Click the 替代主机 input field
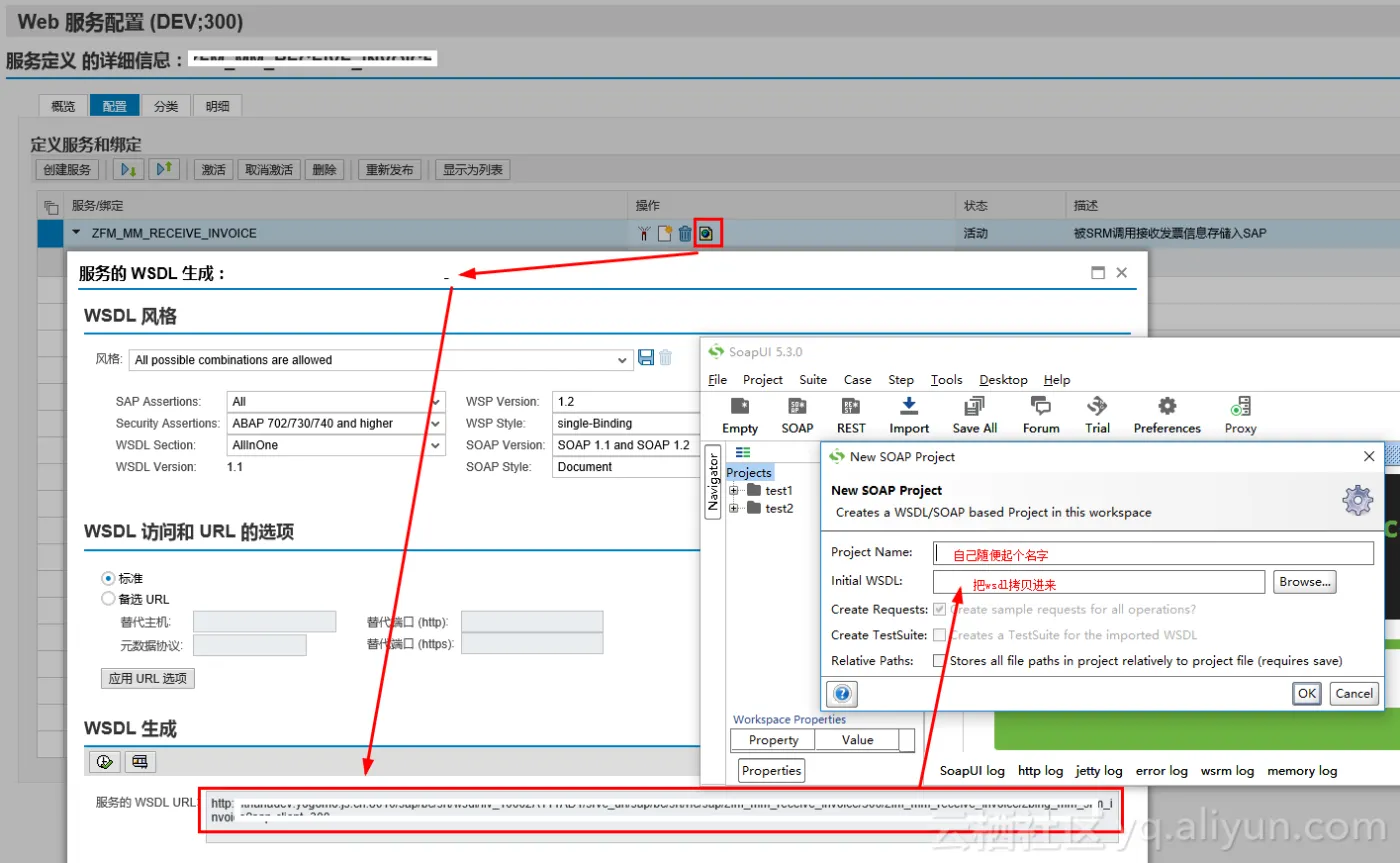Screen dimensions: 1400x863 pos(264,622)
